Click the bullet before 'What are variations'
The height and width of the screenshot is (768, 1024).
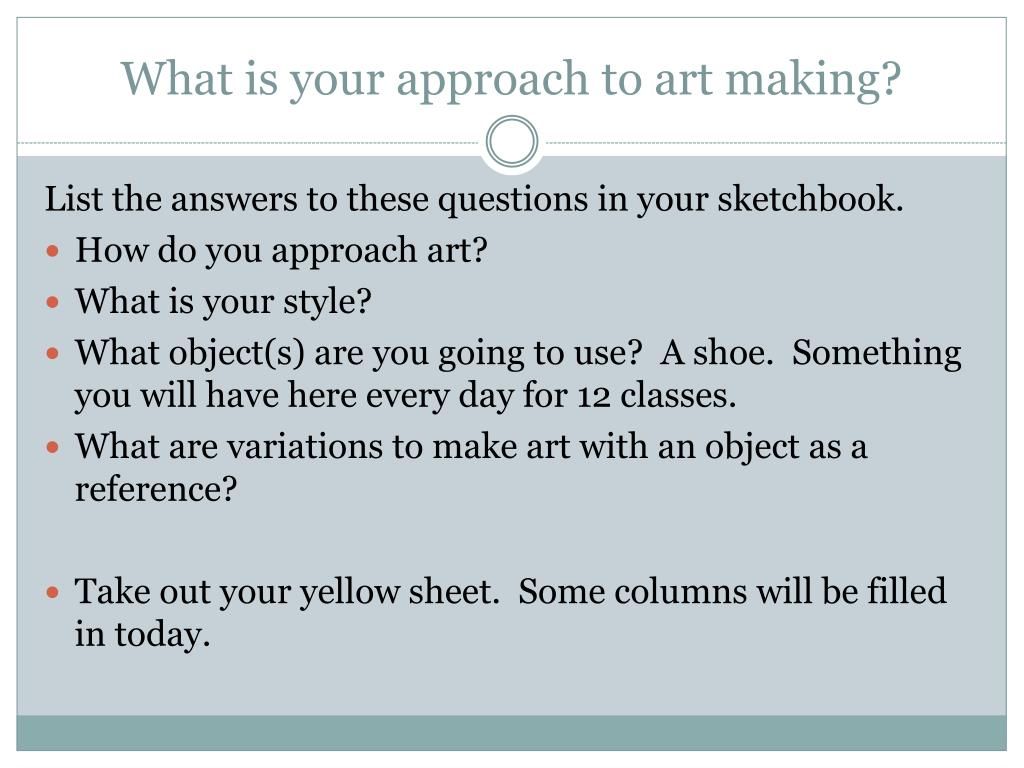(x=53, y=447)
